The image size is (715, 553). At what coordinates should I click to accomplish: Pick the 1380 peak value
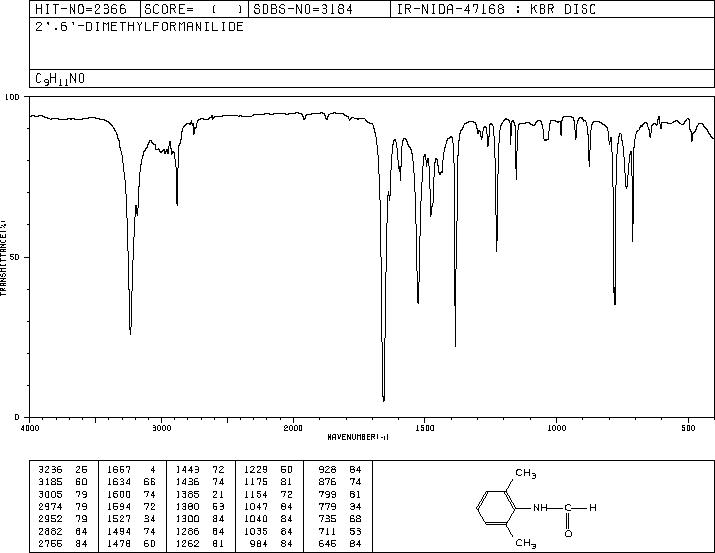pyautogui.click(x=187, y=506)
